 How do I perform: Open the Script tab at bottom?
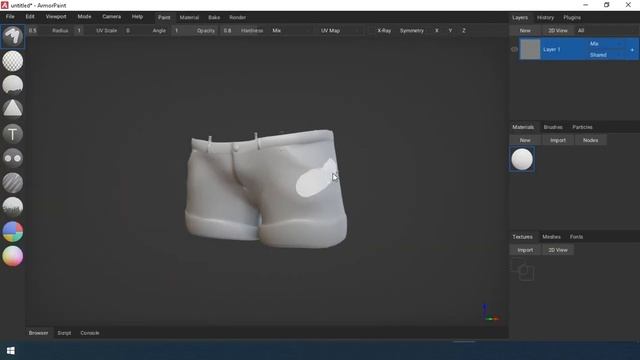[64, 333]
